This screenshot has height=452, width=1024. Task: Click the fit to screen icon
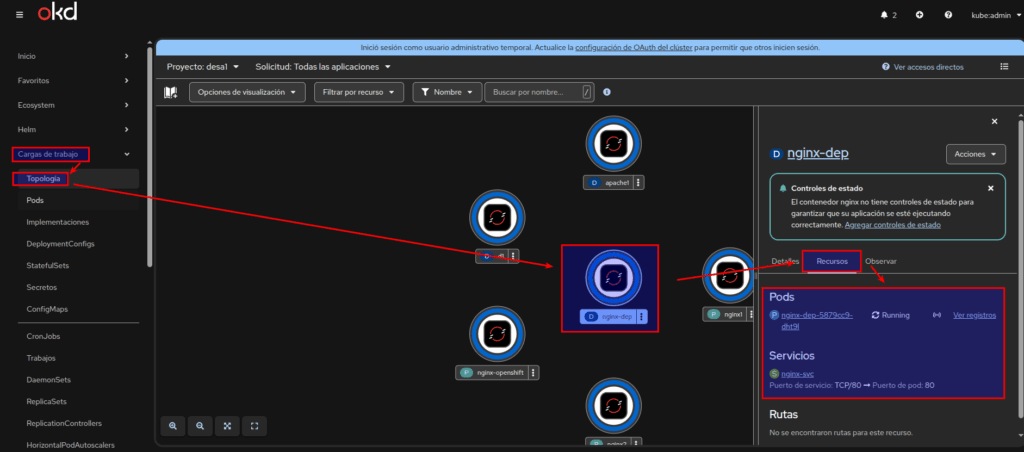click(x=227, y=425)
